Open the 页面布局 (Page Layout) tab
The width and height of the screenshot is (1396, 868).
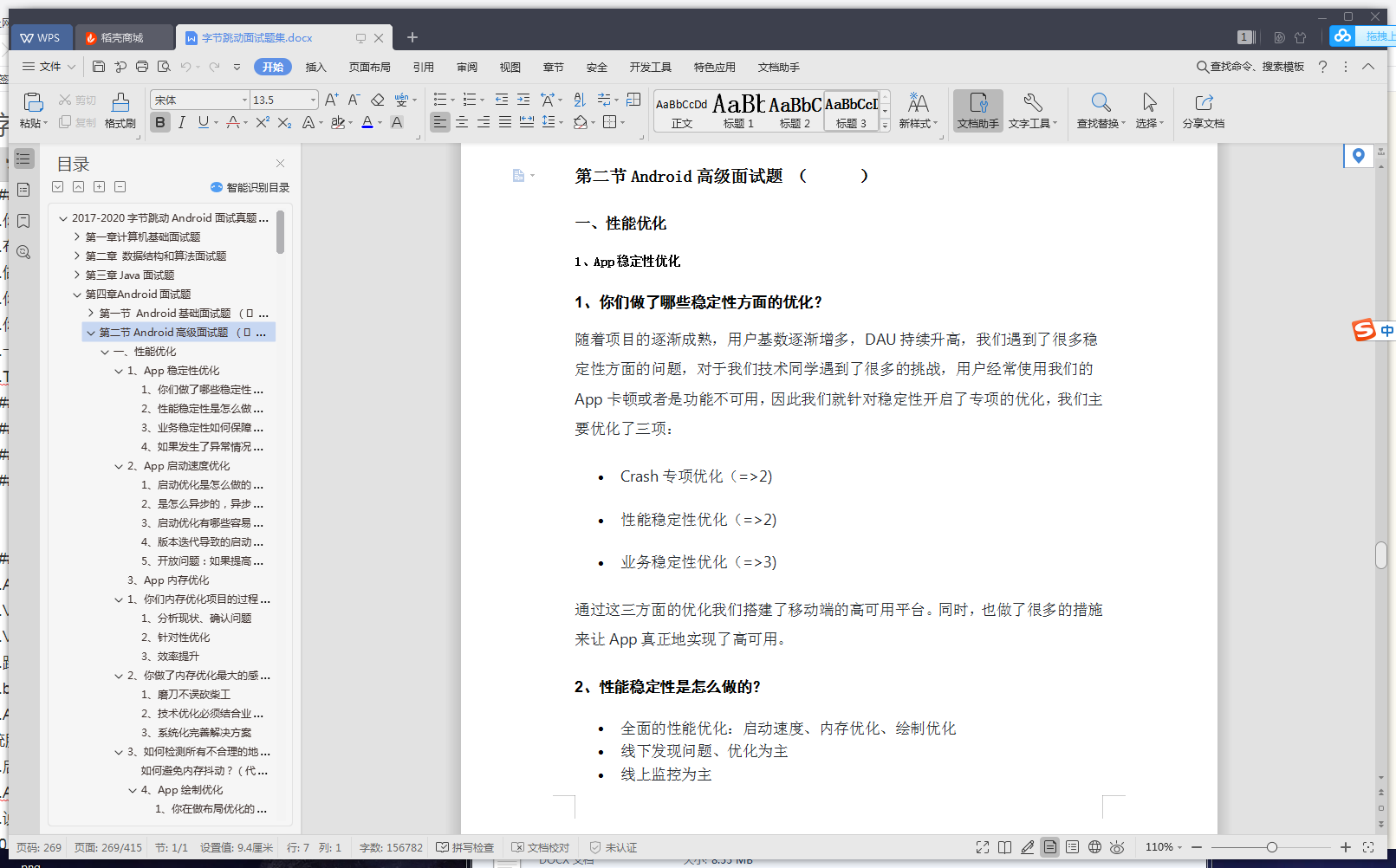click(370, 67)
